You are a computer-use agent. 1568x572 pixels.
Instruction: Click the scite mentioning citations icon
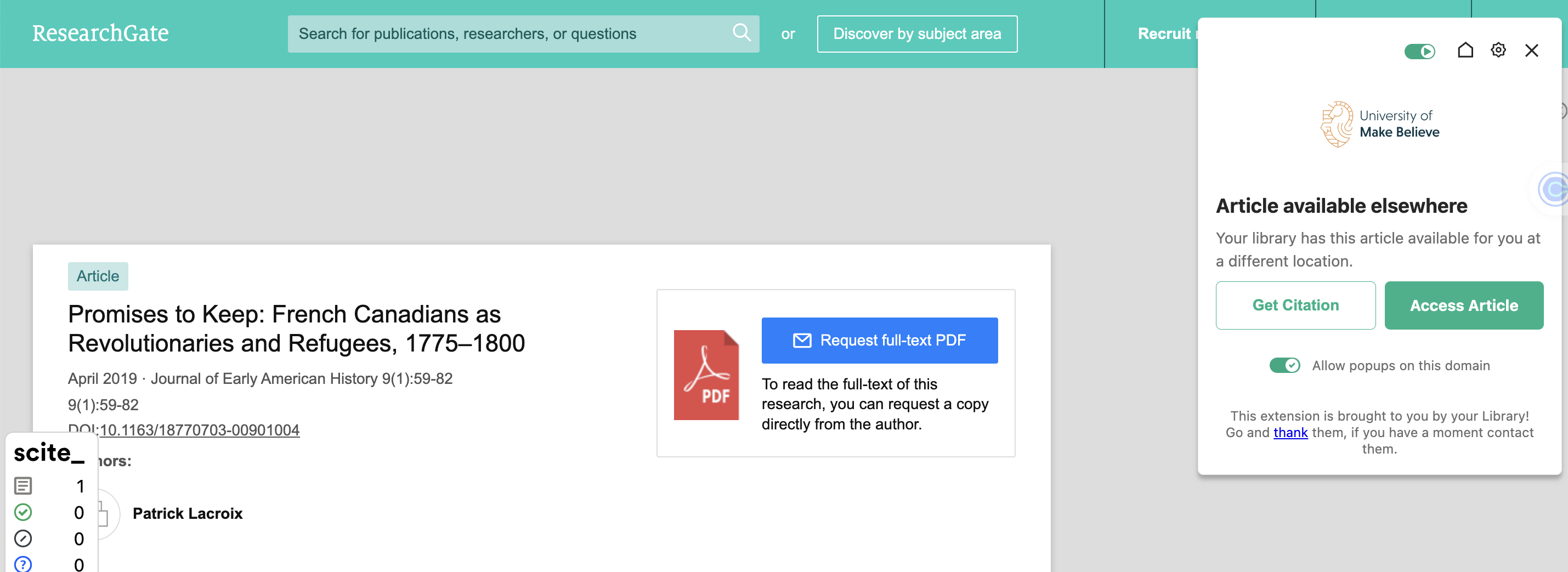tap(23, 539)
